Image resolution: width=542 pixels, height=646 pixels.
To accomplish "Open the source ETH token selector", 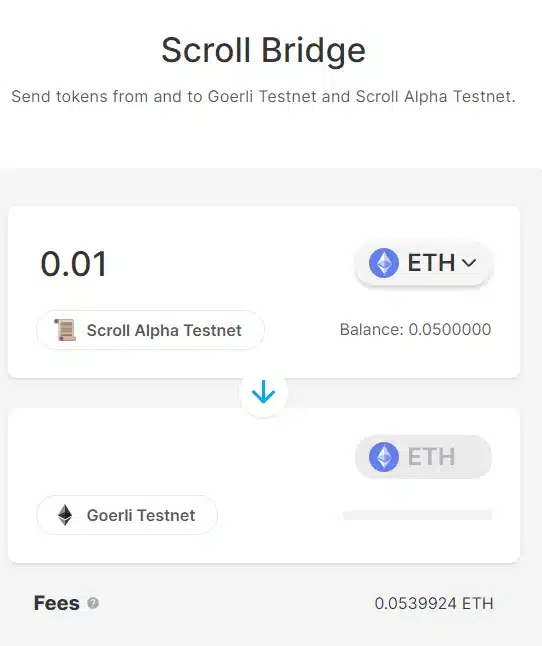I will [x=423, y=263].
